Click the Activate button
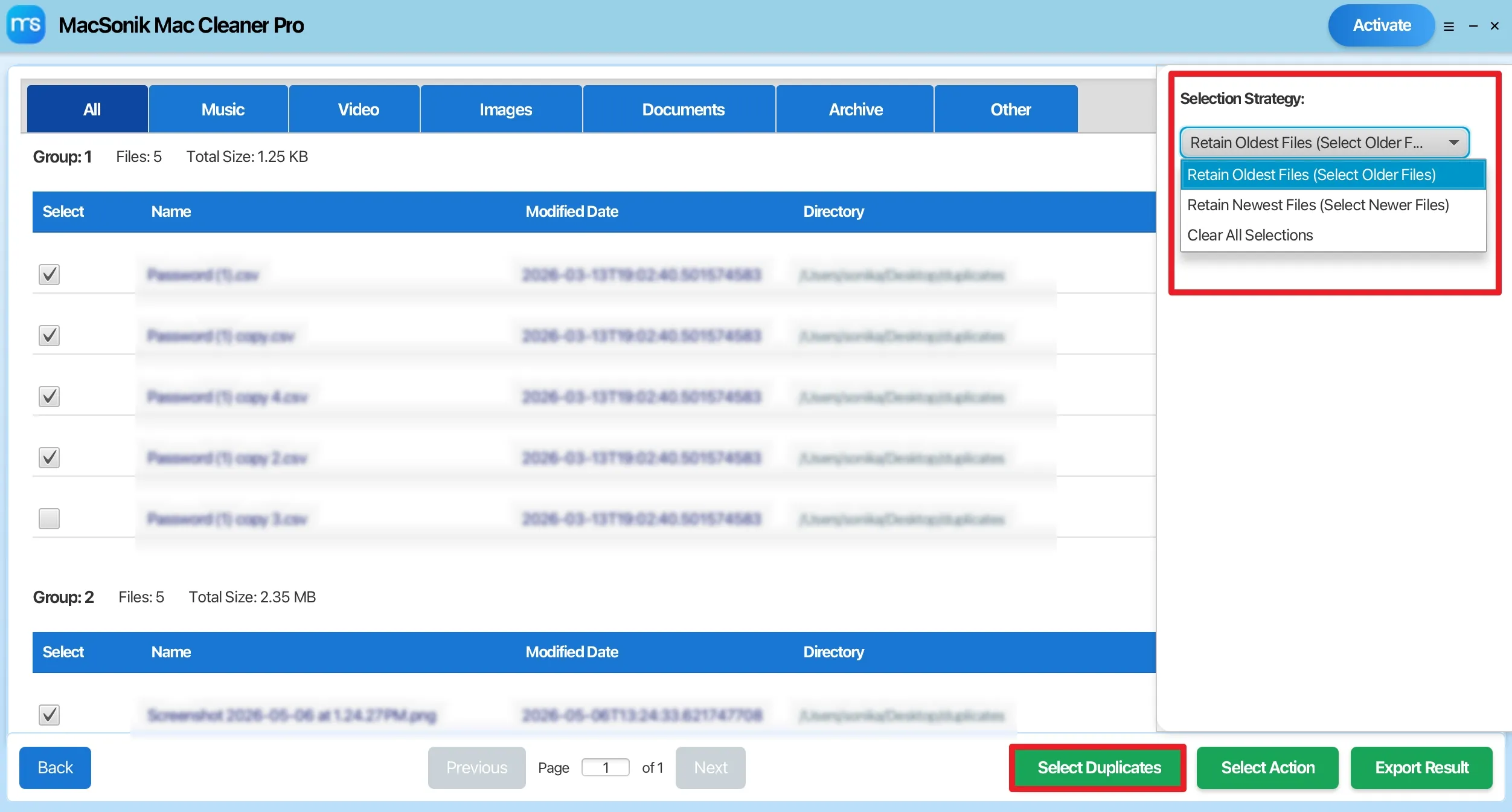The width and height of the screenshot is (1512, 812). [1382, 25]
